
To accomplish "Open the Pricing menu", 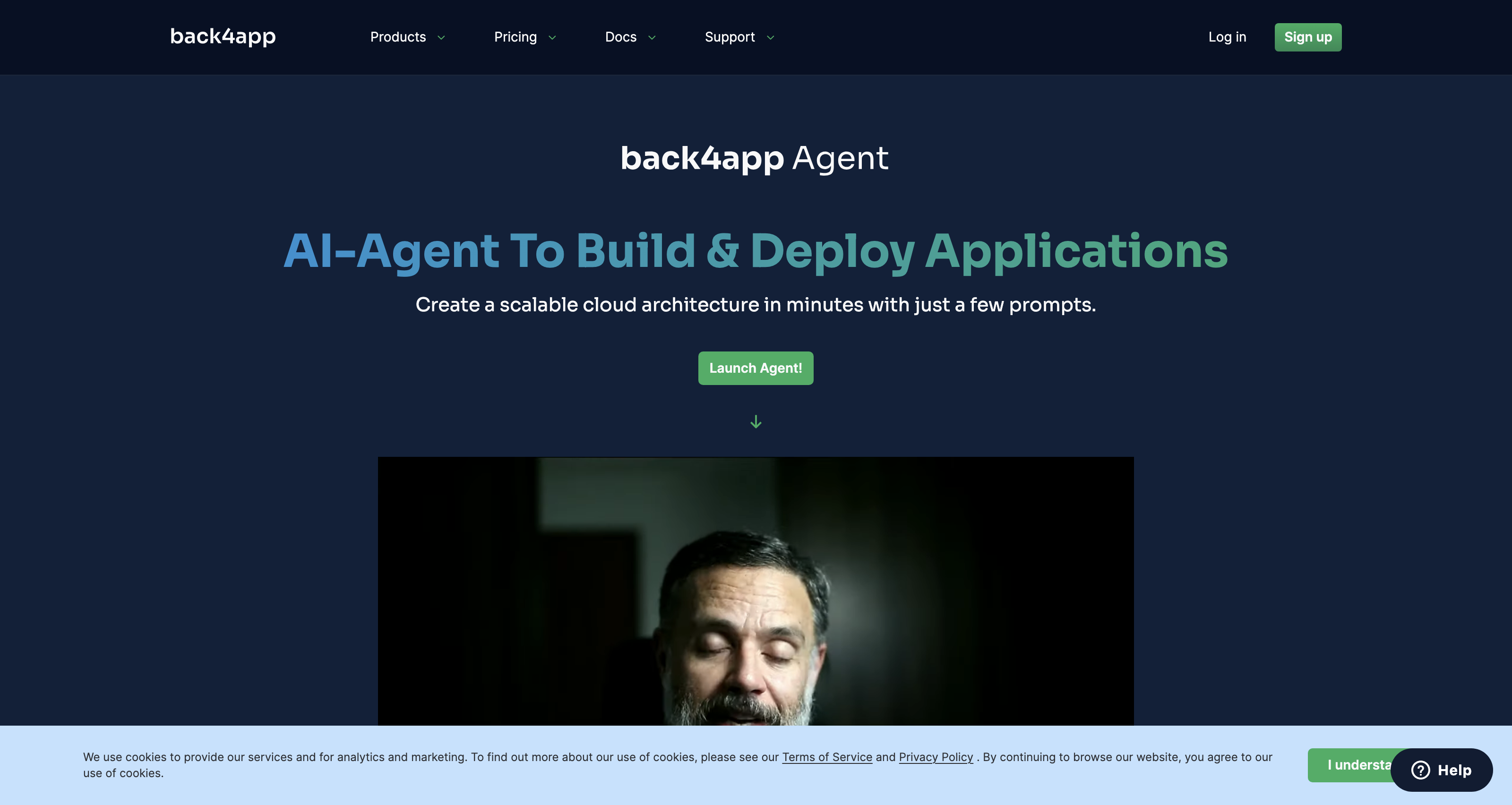I will [x=515, y=37].
